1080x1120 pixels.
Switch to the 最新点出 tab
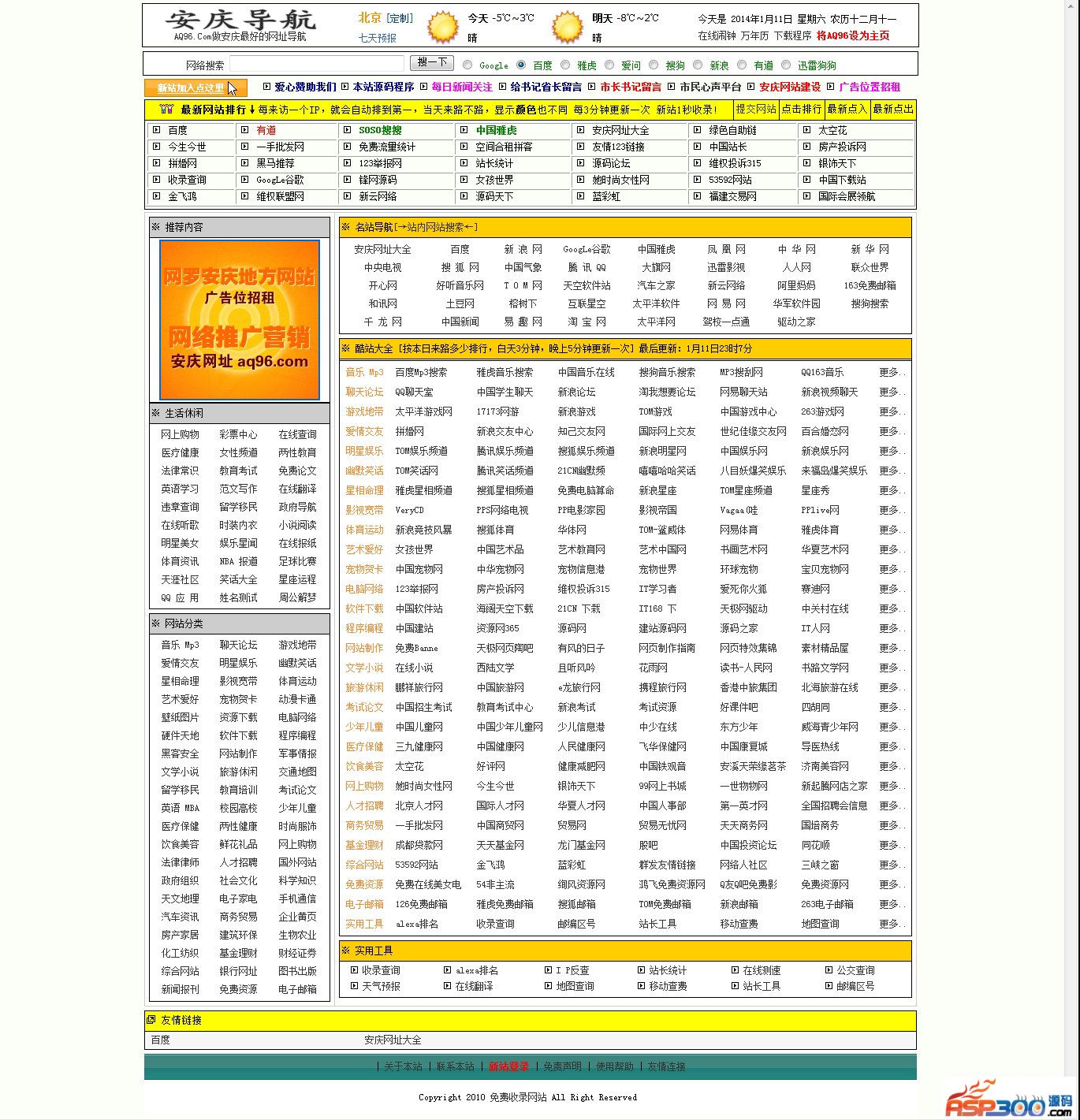point(893,110)
